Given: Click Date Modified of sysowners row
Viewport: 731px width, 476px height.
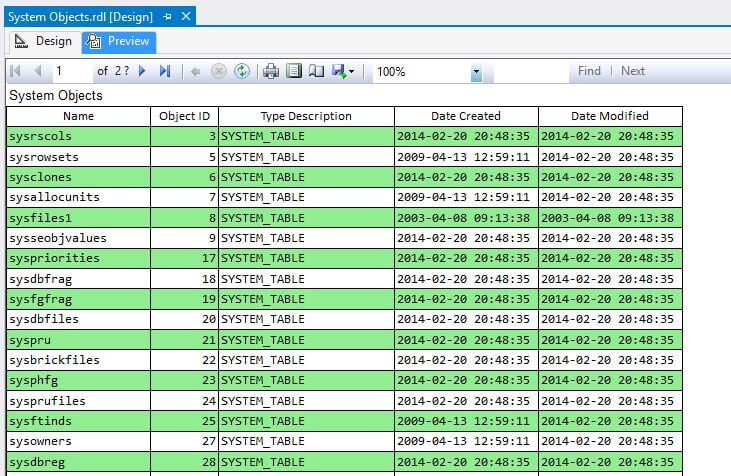Looking at the screenshot, I should (x=610, y=442).
